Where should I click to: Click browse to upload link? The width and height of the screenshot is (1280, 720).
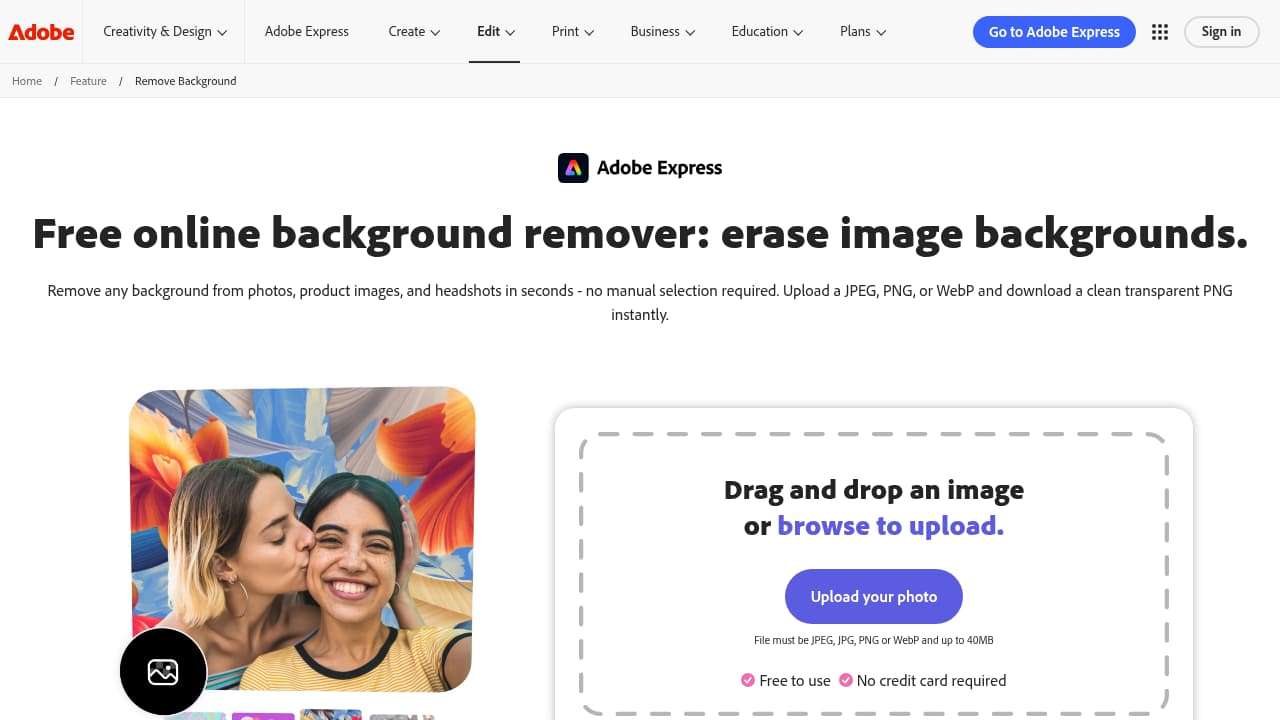[890, 526]
